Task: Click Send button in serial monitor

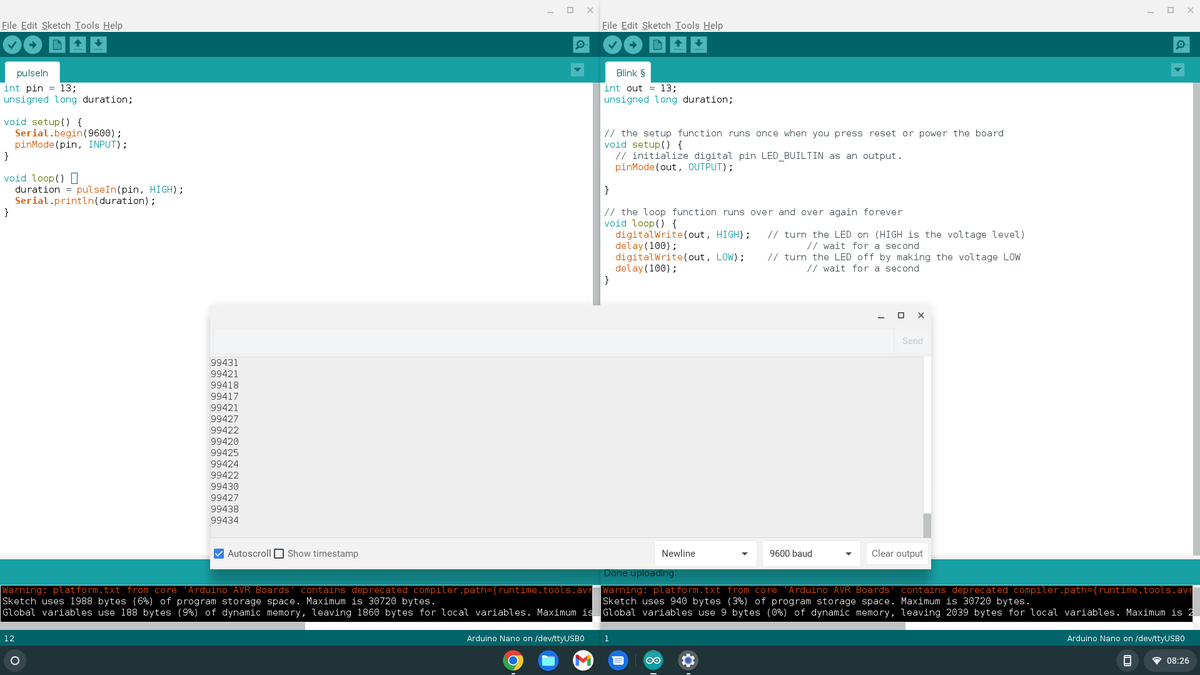Action: (912, 341)
